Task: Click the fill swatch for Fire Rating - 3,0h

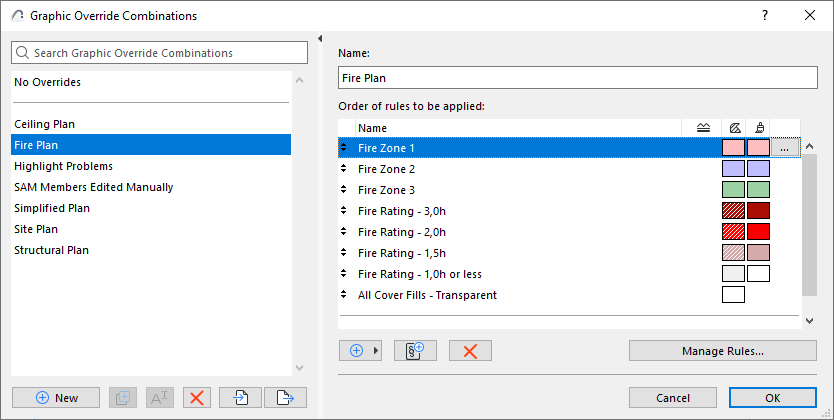Action: point(733,211)
